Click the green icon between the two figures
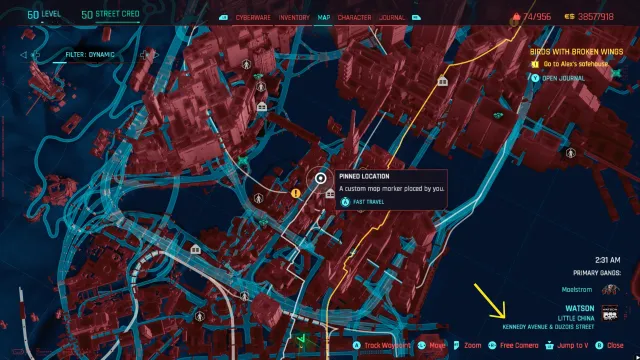The width and height of the screenshot is (640, 360). pyautogui.click(x=258, y=76)
